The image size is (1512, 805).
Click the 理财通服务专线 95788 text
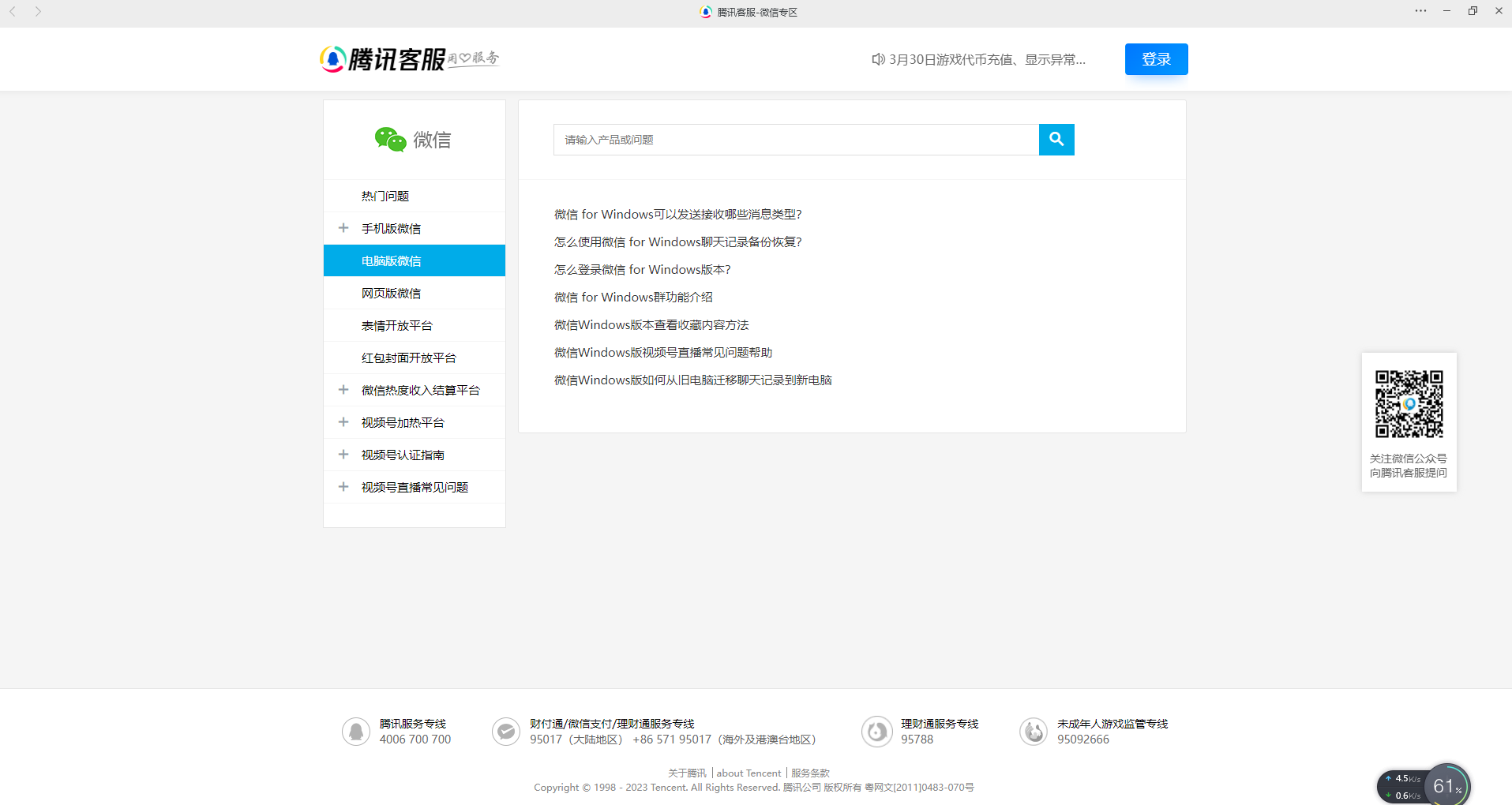(940, 732)
